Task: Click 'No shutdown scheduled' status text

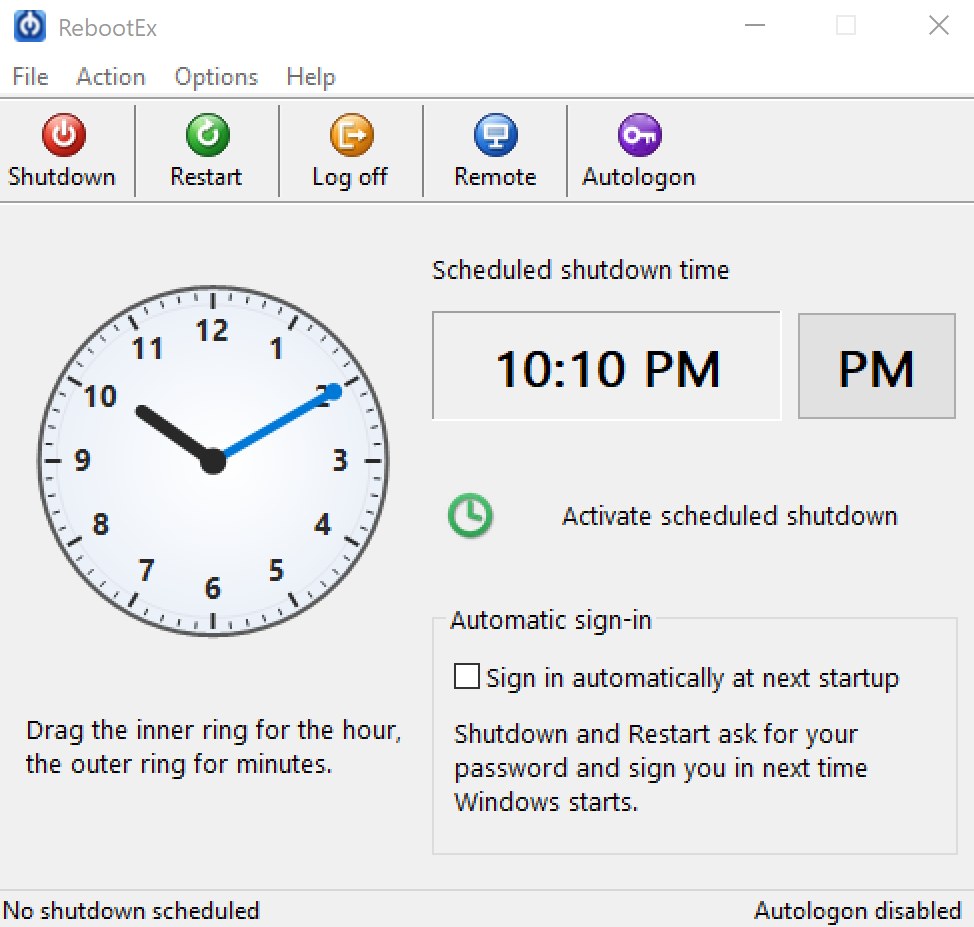Action: [131, 911]
